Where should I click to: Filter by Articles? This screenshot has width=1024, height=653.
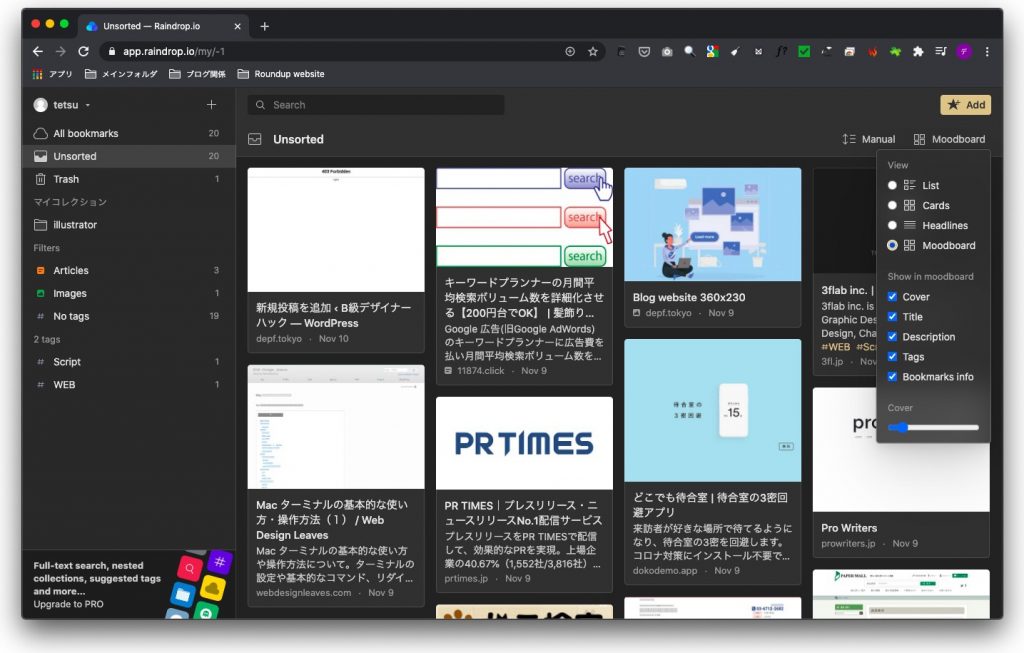pyautogui.click(x=129, y=270)
